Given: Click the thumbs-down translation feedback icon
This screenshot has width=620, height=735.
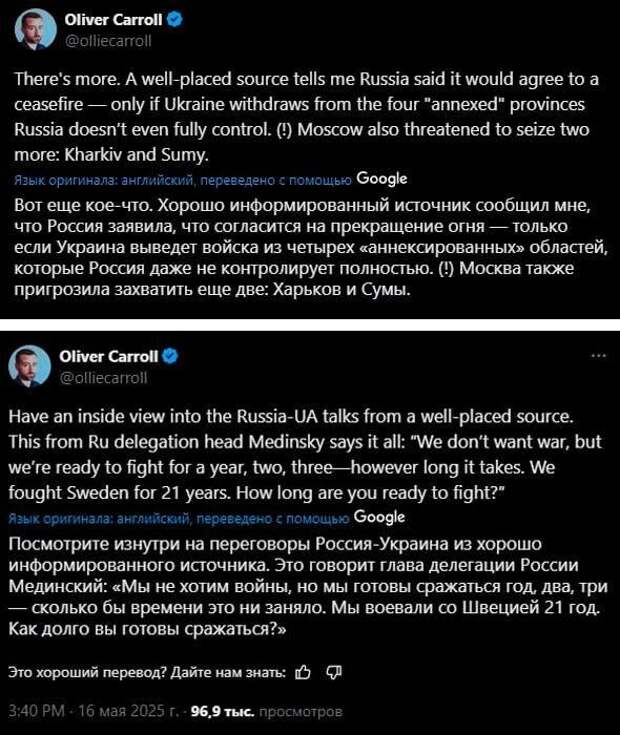Looking at the screenshot, I should tap(334, 673).
